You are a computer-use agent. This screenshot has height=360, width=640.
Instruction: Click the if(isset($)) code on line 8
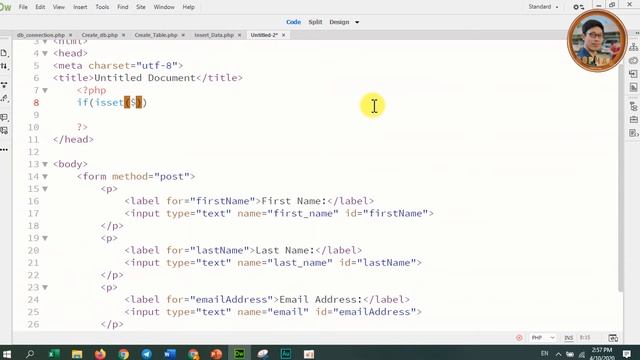[x=112, y=102]
